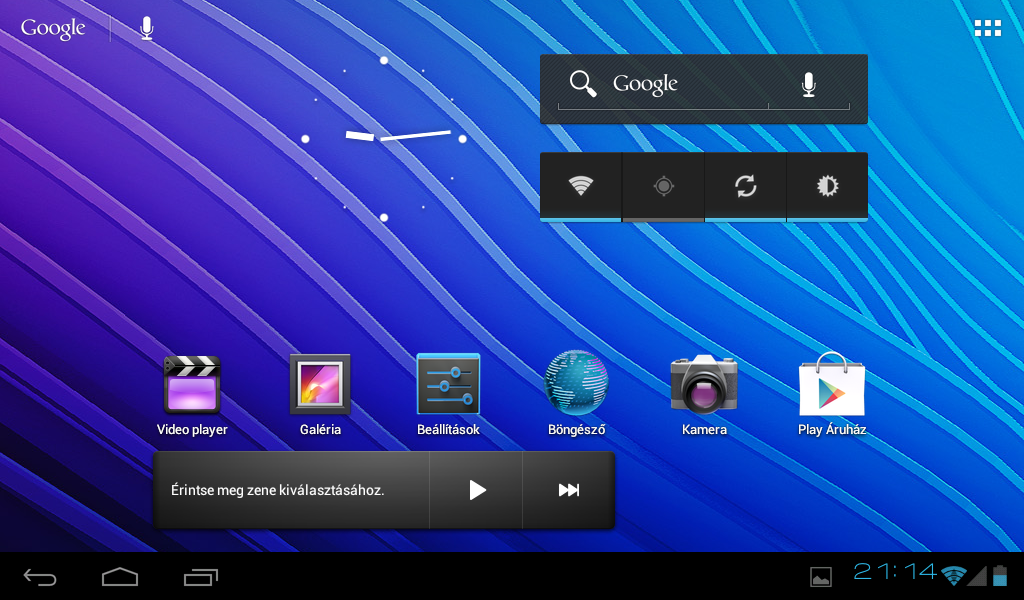
Task: Start voice search from the widget microphone
Action: coord(808,84)
